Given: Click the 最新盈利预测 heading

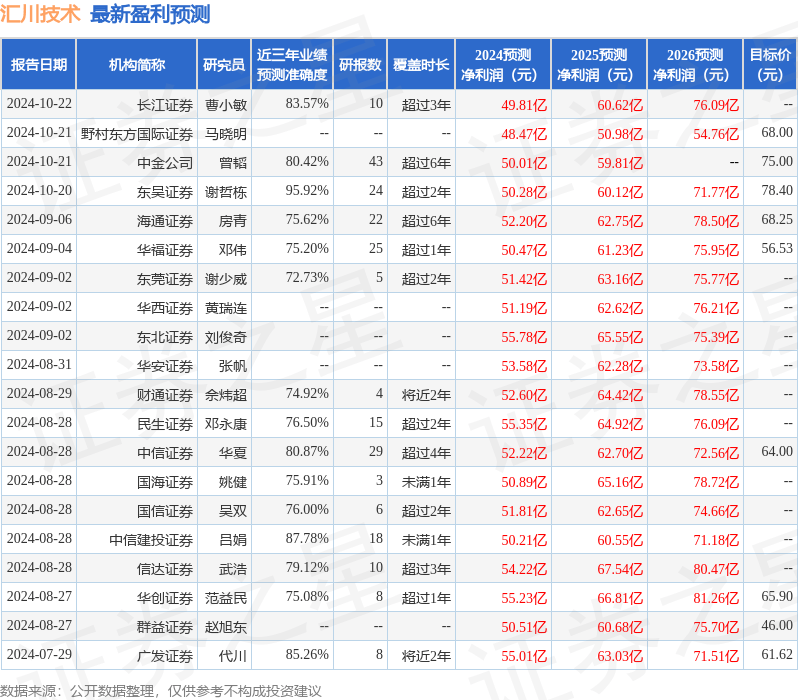Looking at the screenshot, I should [150, 14].
